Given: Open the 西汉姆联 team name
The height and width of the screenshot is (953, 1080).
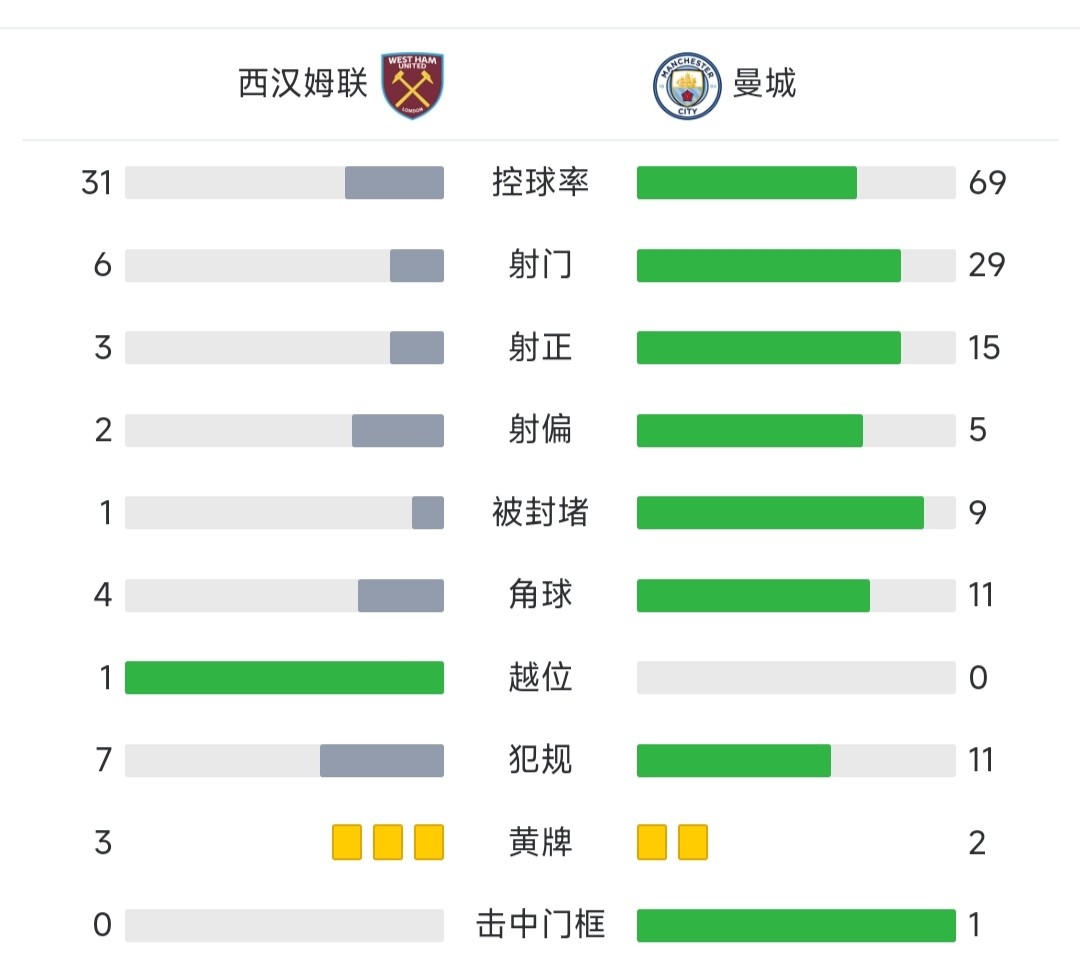Looking at the screenshot, I should tap(303, 83).
